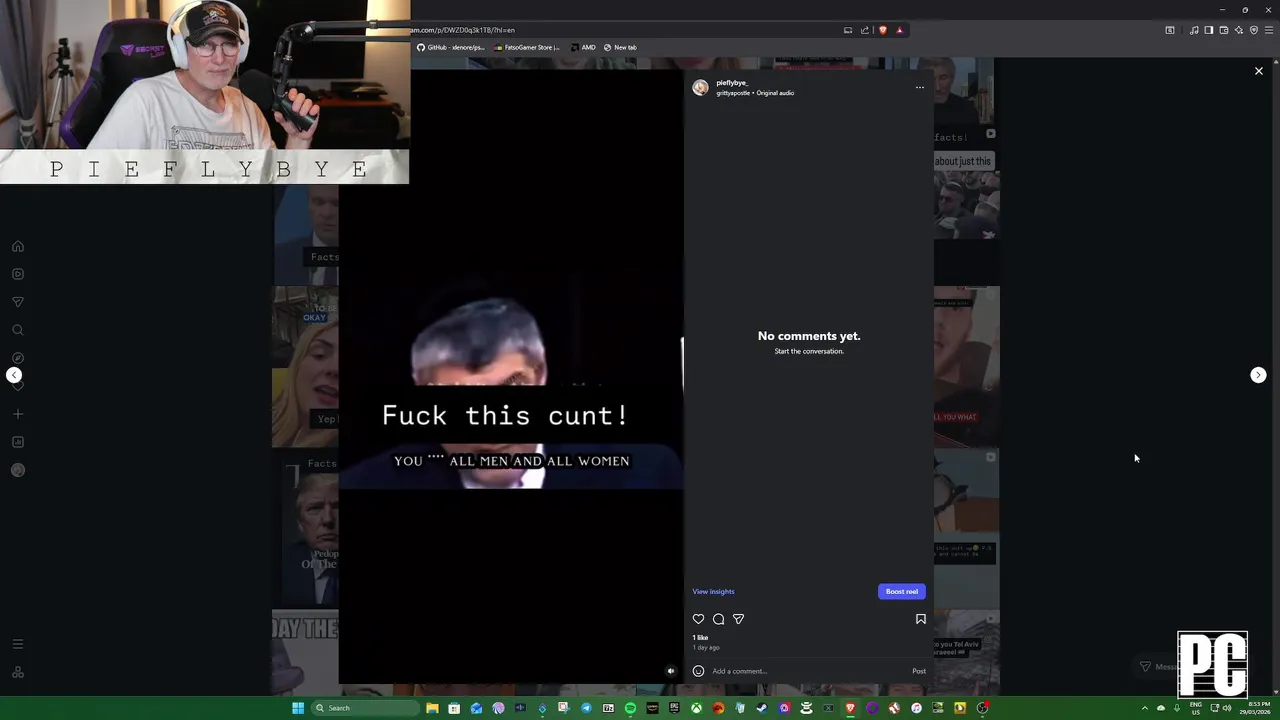1280x720 pixels.
Task: Open the Original audio link
Action: (x=775, y=93)
